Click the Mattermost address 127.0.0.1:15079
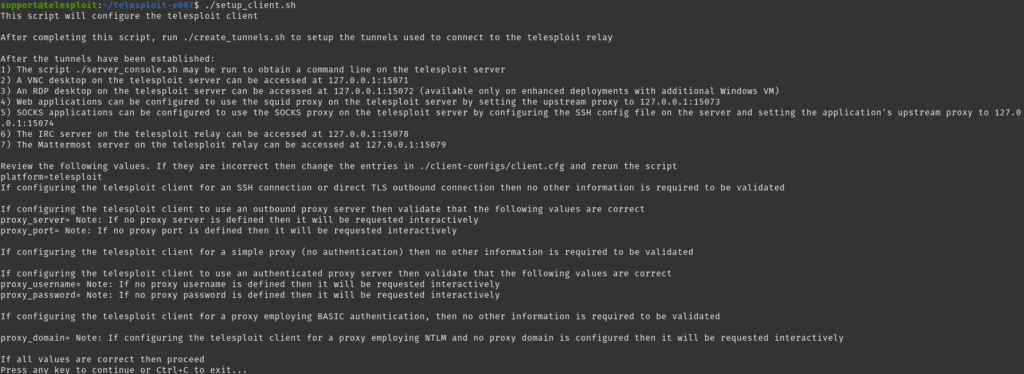This screenshot has width=1024, height=374. pos(404,144)
